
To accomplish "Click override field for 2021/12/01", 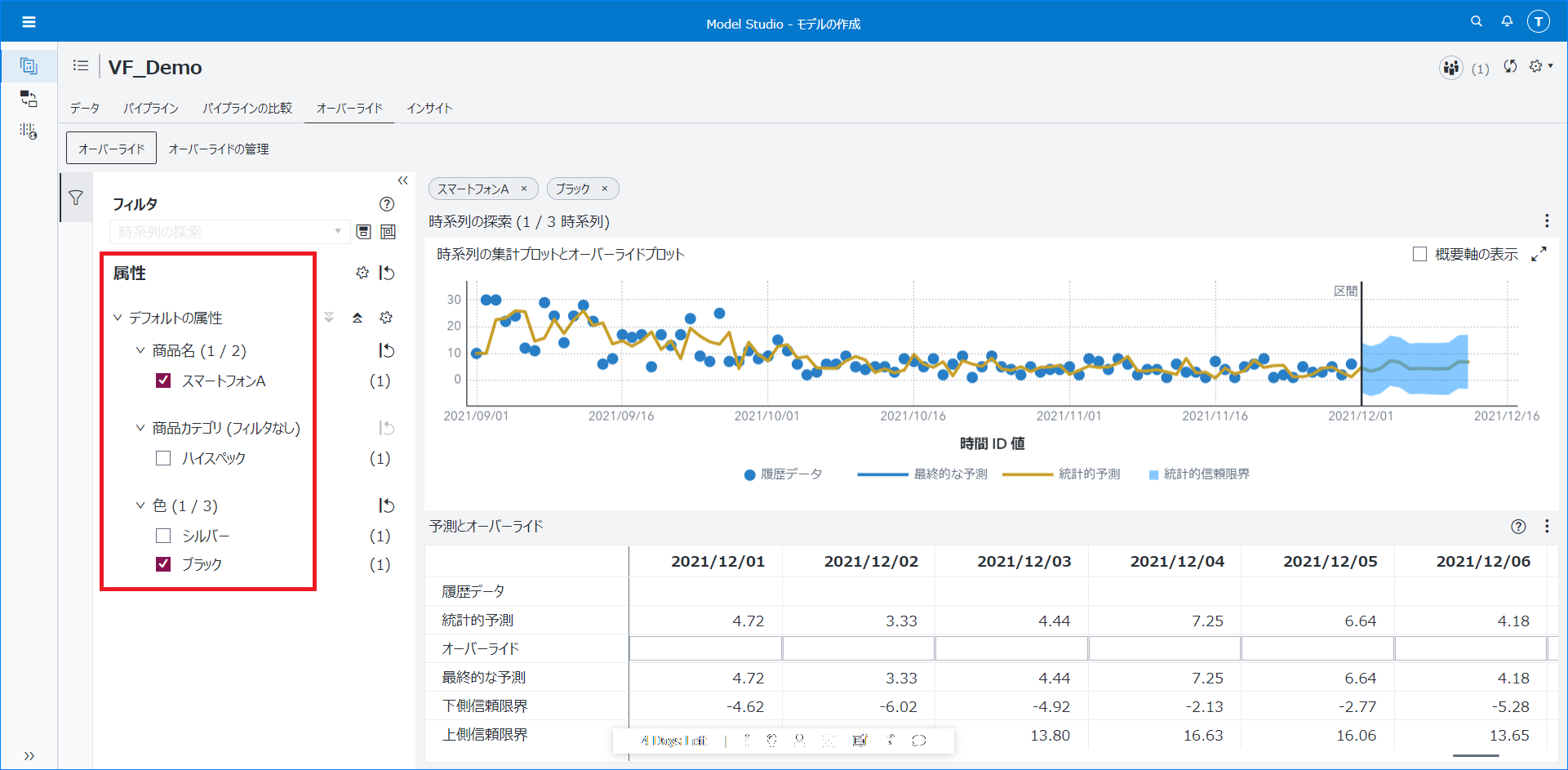I will point(705,648).
